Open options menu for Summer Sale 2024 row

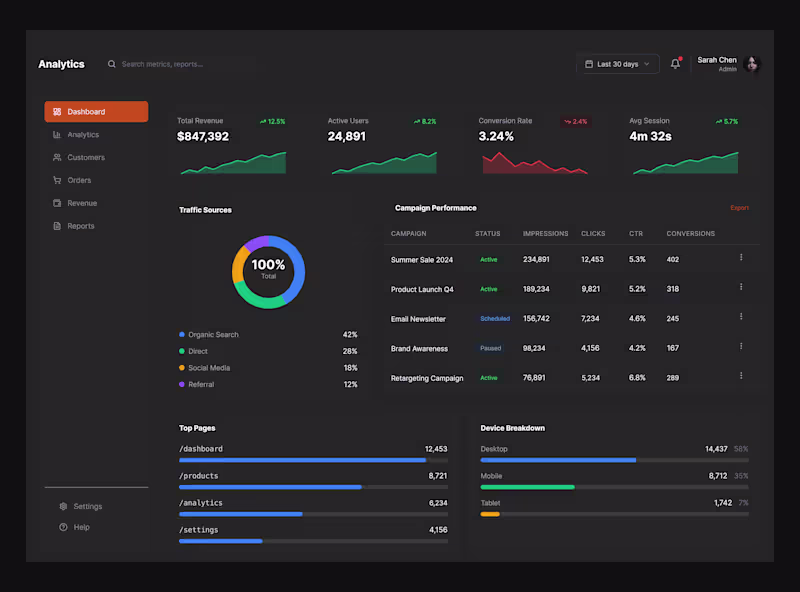click(741, 258)
